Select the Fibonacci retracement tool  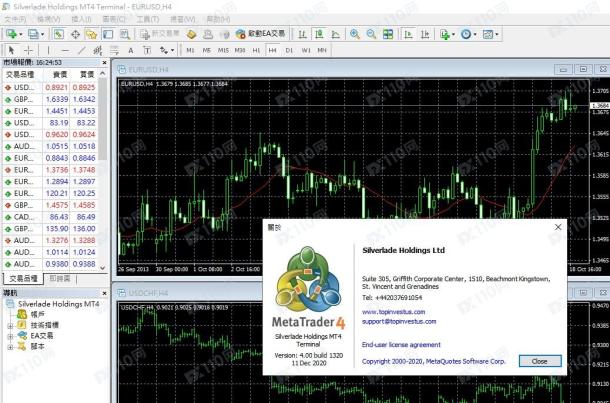pos(114,50)
